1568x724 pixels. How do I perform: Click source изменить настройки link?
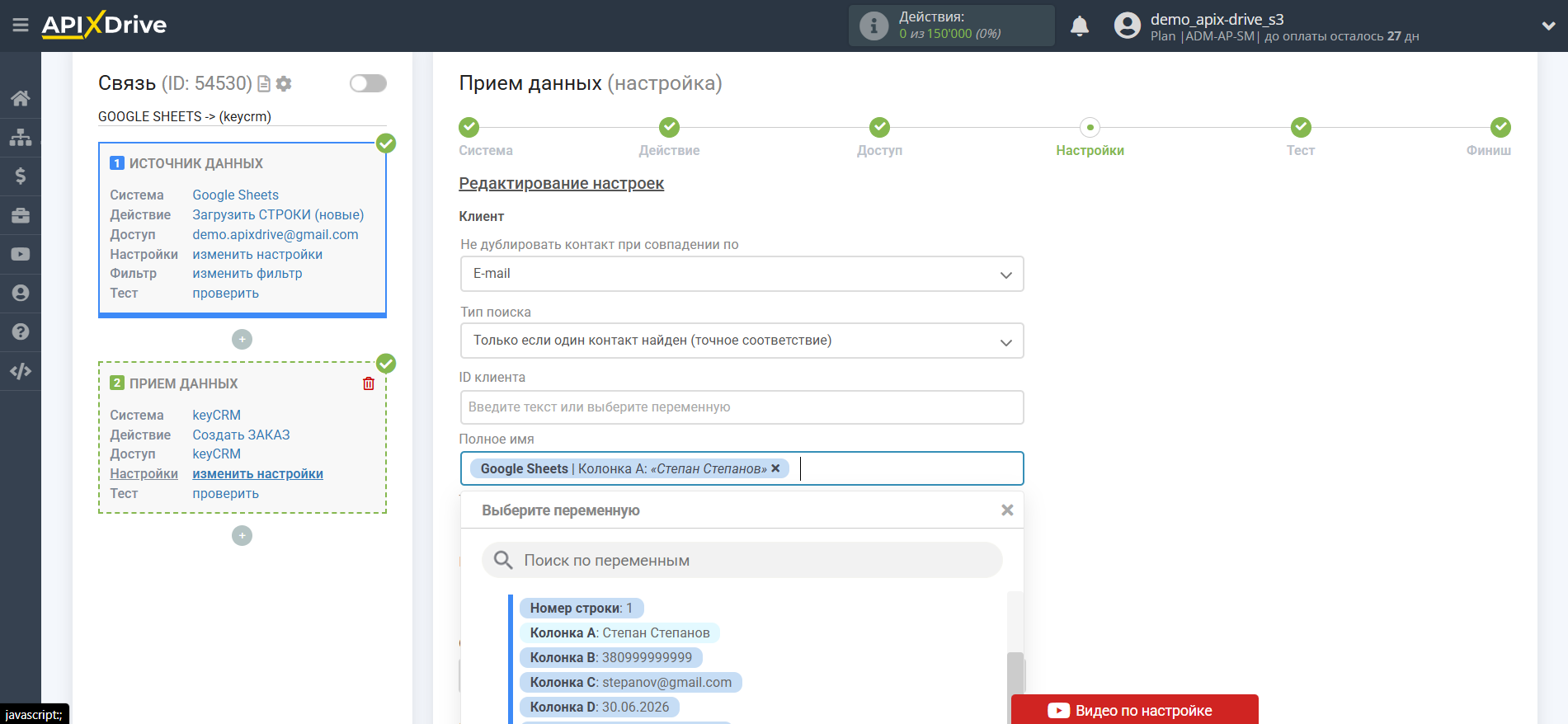257,255
